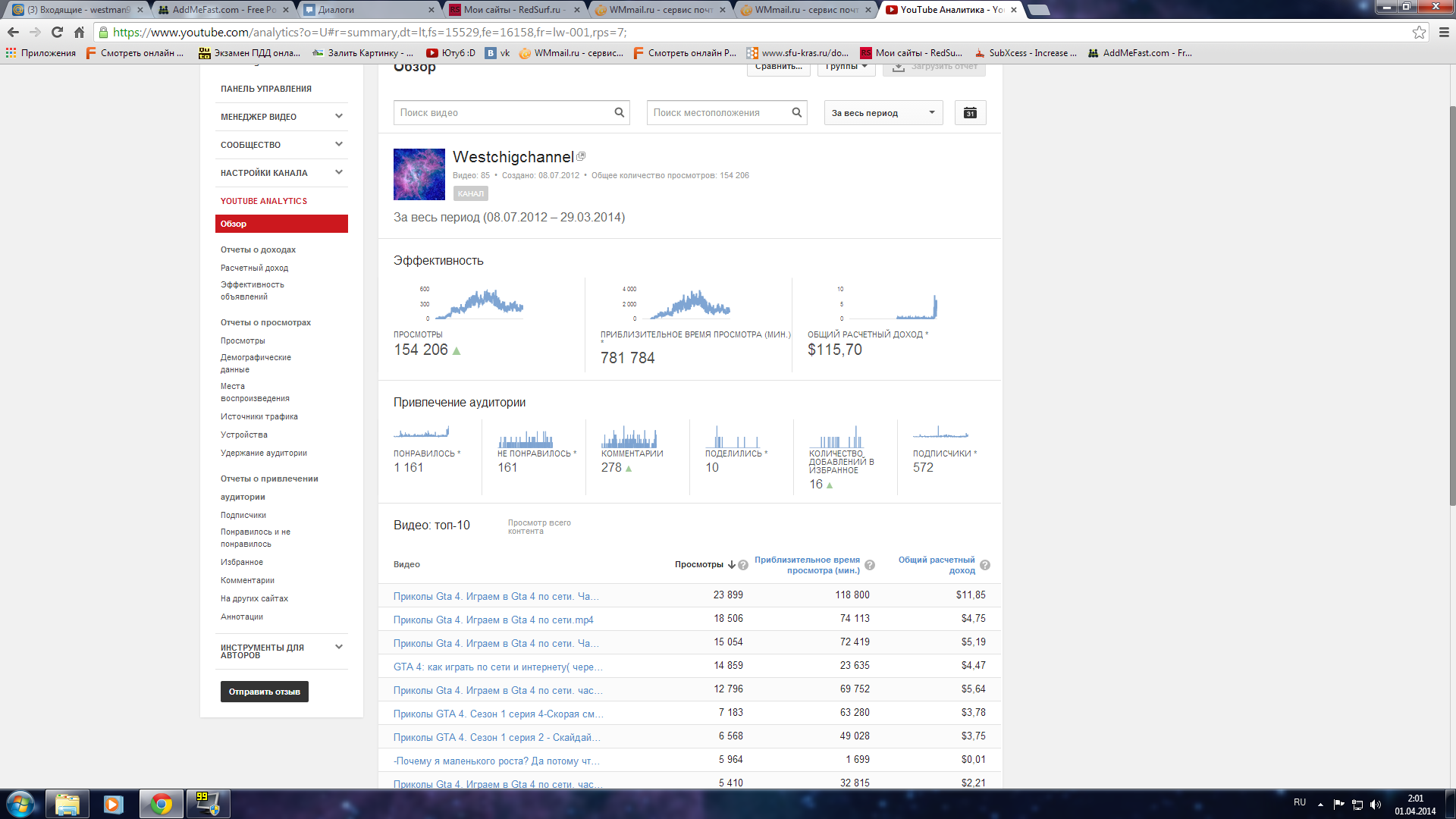Open Chrome from the Windows taskbar
1456x819 pixels.
pyautogui.click(x=161, y=804)
